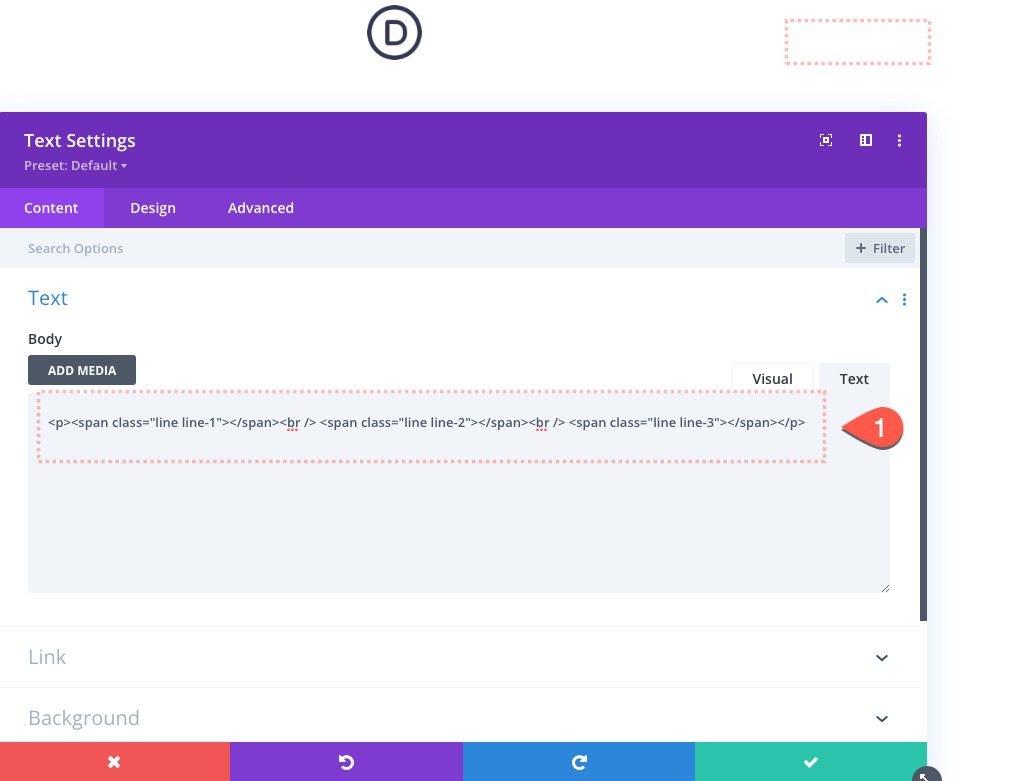The width and height of the screenshot is (1024, 781).
Task: Undo the last change
Action: (x=346, y=761)
